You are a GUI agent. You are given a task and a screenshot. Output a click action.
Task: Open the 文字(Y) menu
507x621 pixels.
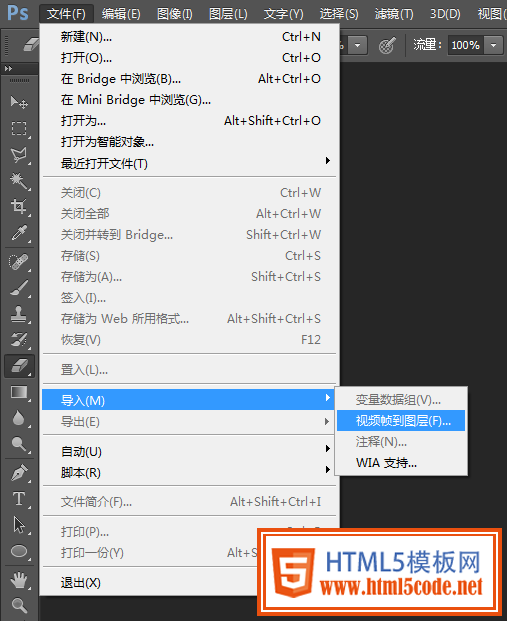coord(284,14)
